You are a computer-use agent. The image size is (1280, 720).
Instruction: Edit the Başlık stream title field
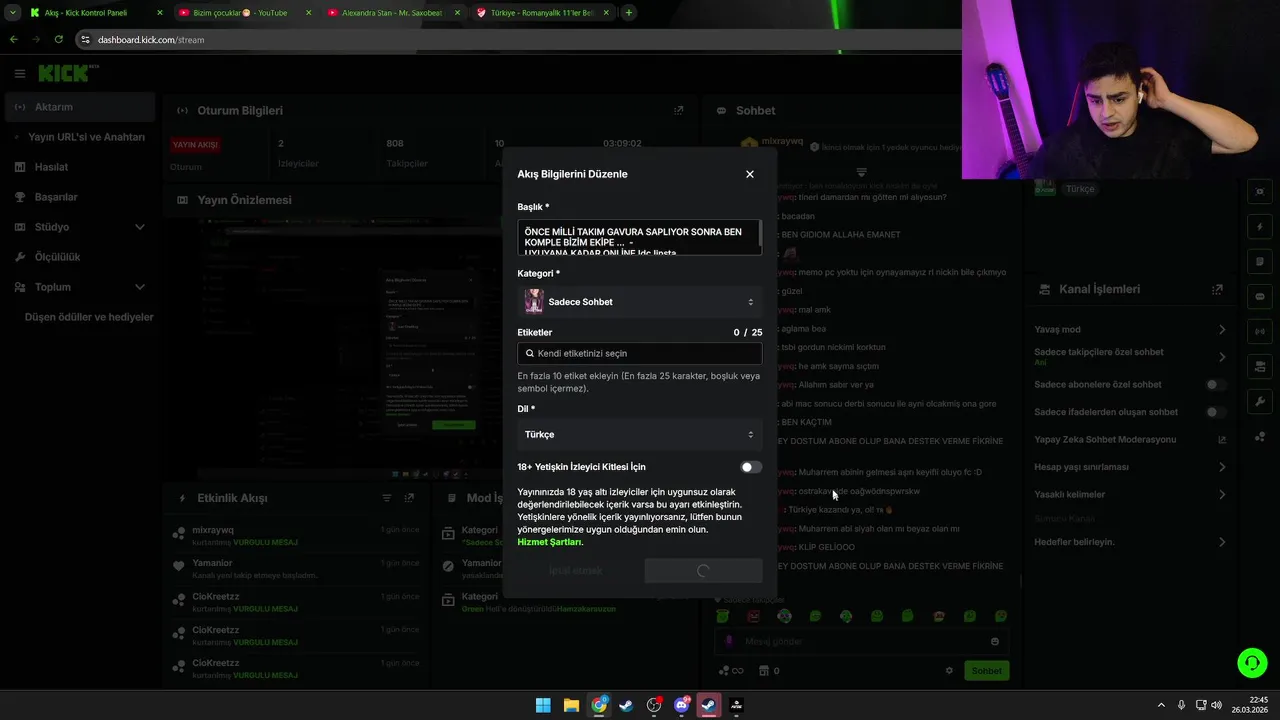click(x=639, y=238)
